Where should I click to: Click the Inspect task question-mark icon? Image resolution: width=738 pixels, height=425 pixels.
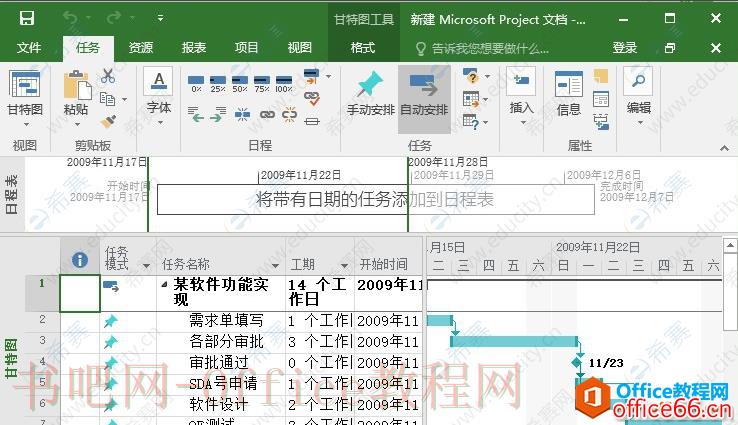pos(470,76)
